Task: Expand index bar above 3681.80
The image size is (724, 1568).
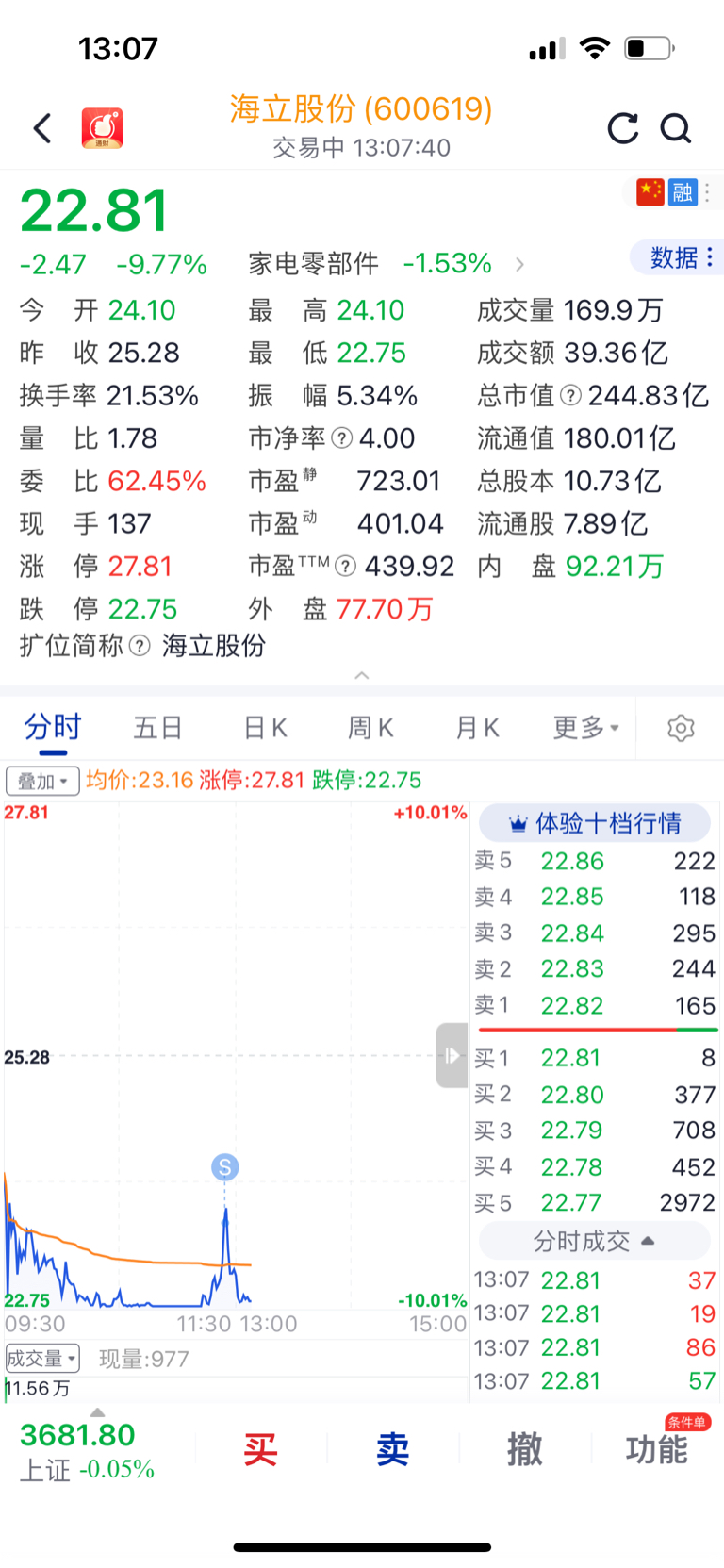Action: coord(97,1412)
